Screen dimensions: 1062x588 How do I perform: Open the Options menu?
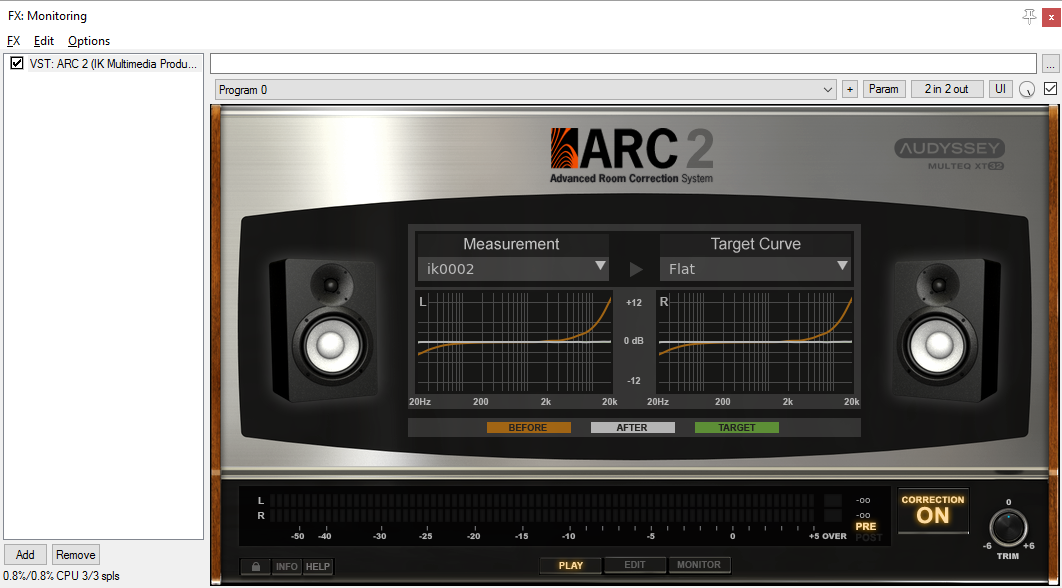(x=89, y=41)
